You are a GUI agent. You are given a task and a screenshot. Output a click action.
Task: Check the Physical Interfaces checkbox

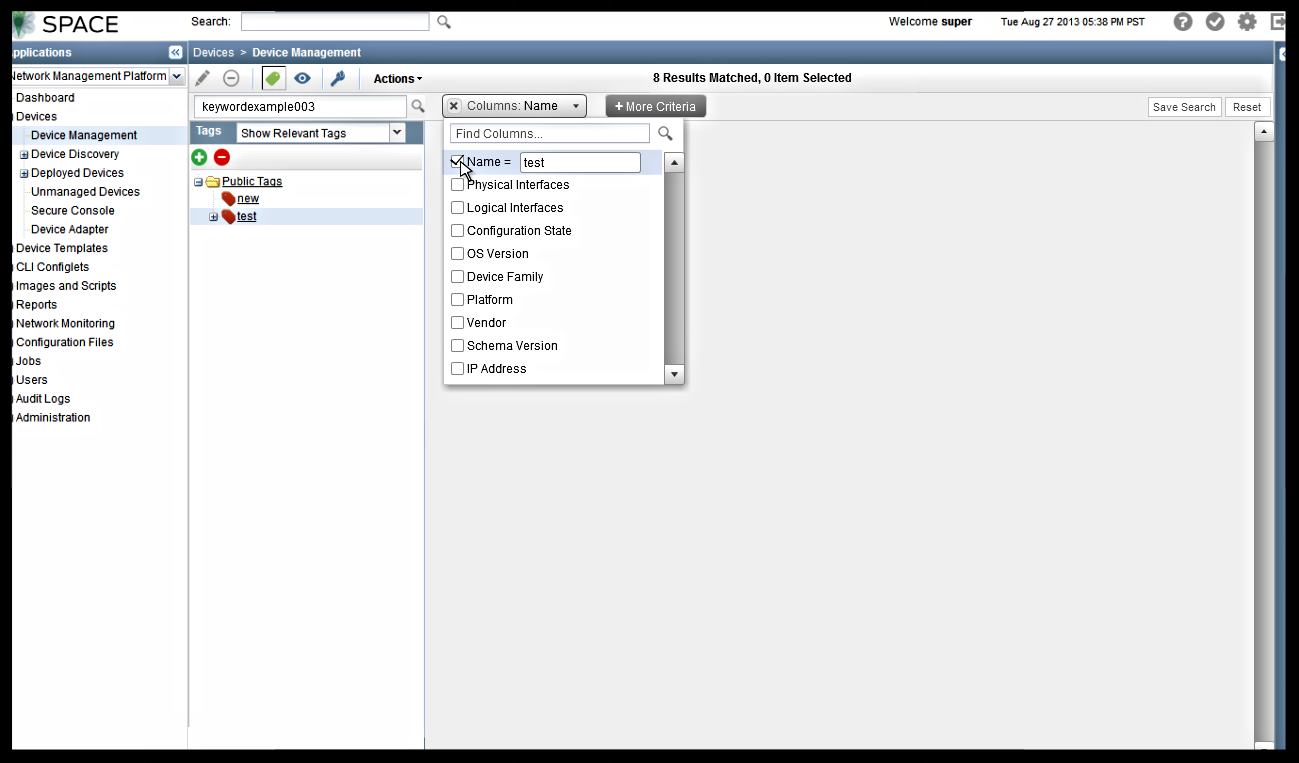(457, 185)
